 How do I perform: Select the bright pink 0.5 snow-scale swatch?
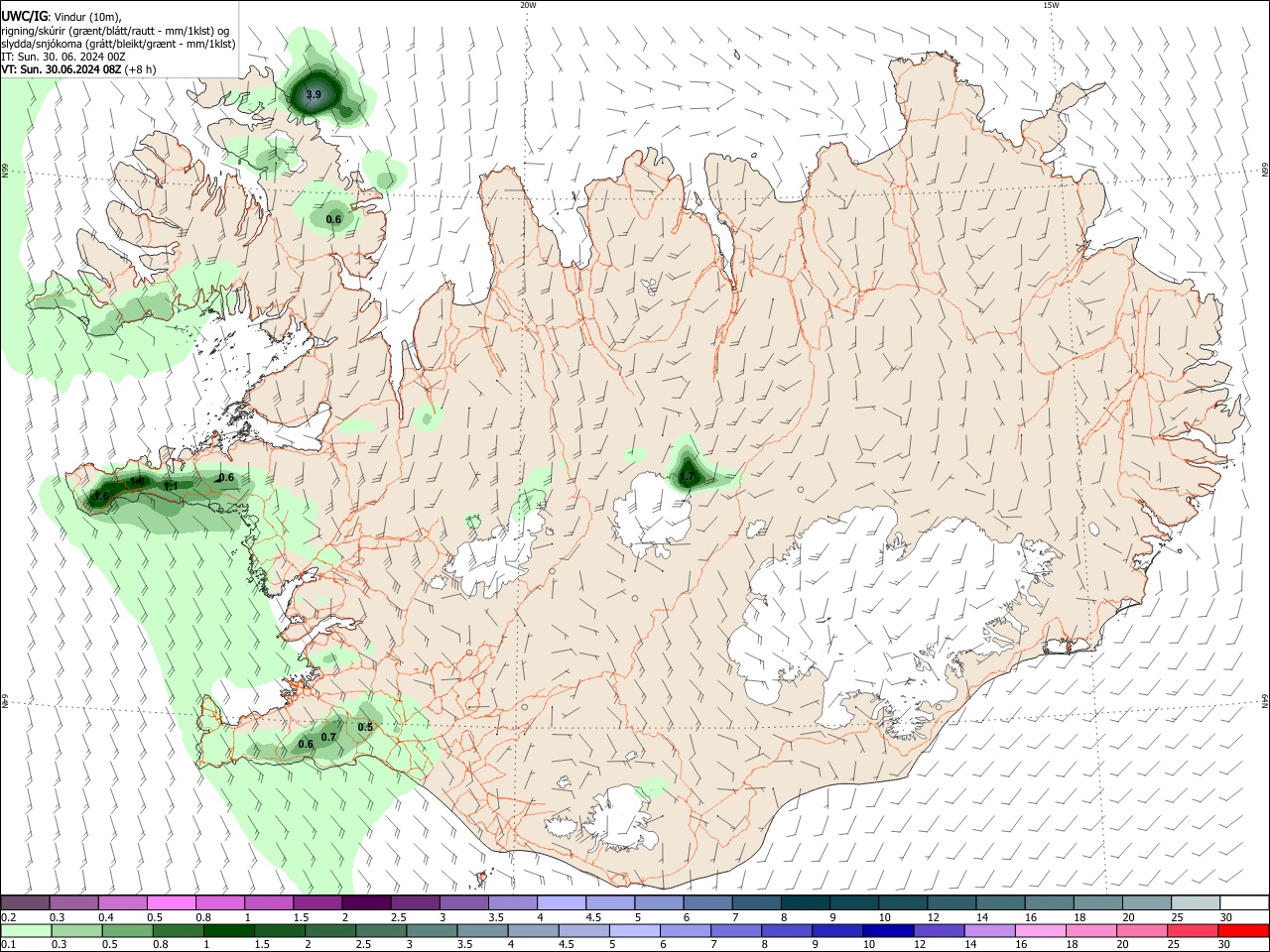(171, 902)
